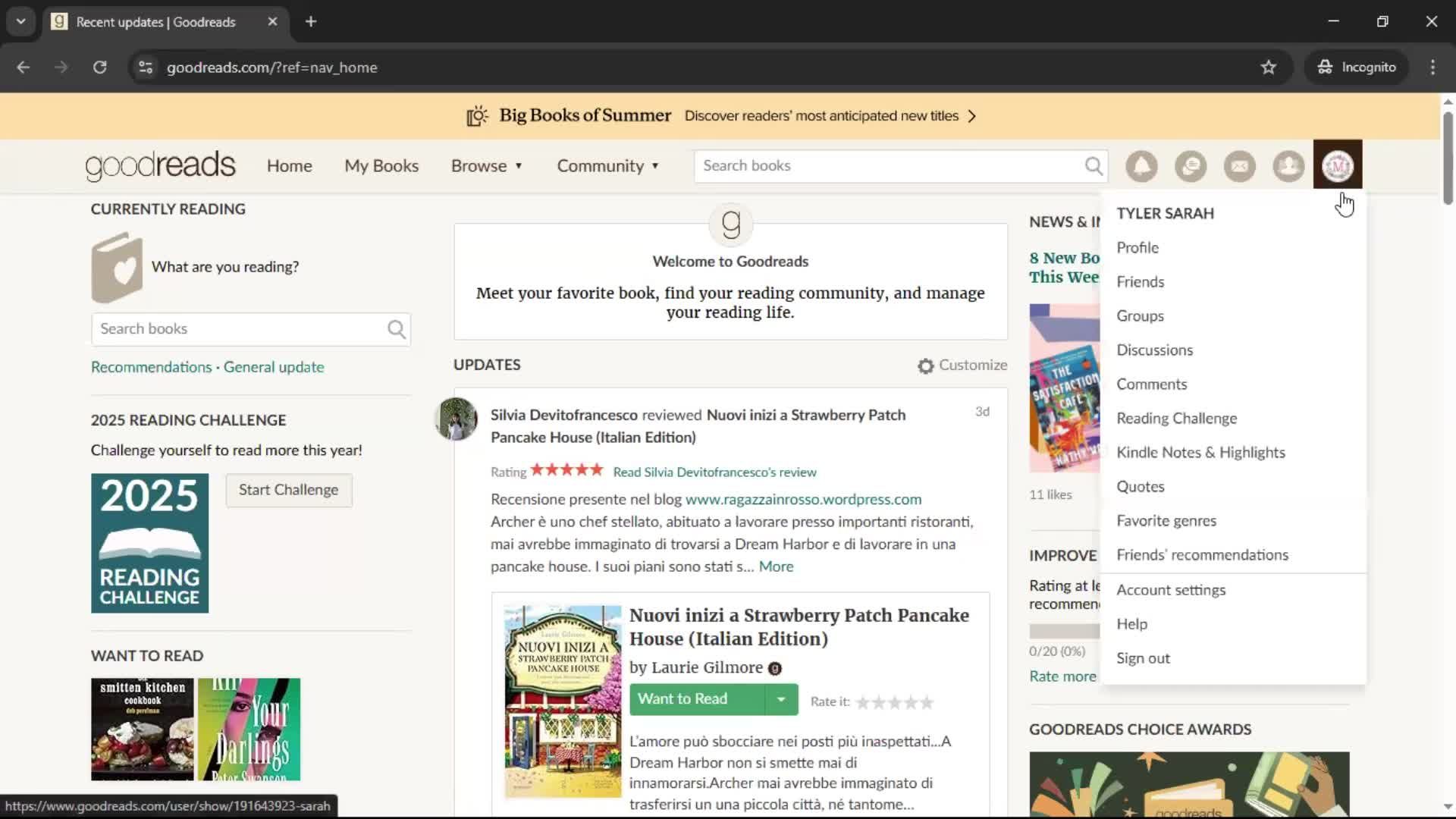
Task: Sign out from the user menu
Action: pos(1143,658)
